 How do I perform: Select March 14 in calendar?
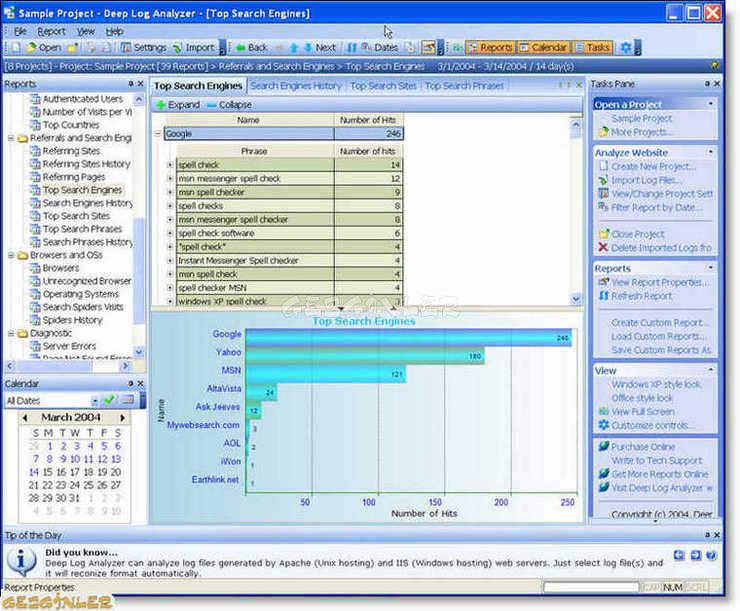click(x=34, y=472)
